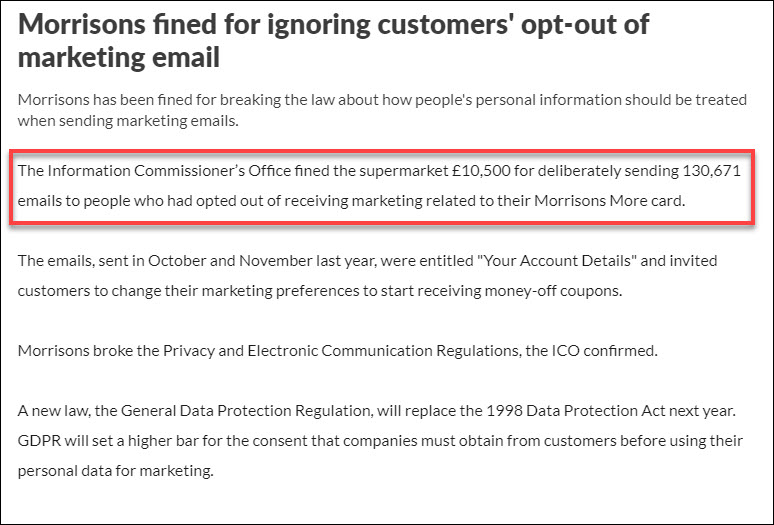Screen dimensions: 774x525
Task: Click the words 'personal data for marketing'
Action: (115, 471)
